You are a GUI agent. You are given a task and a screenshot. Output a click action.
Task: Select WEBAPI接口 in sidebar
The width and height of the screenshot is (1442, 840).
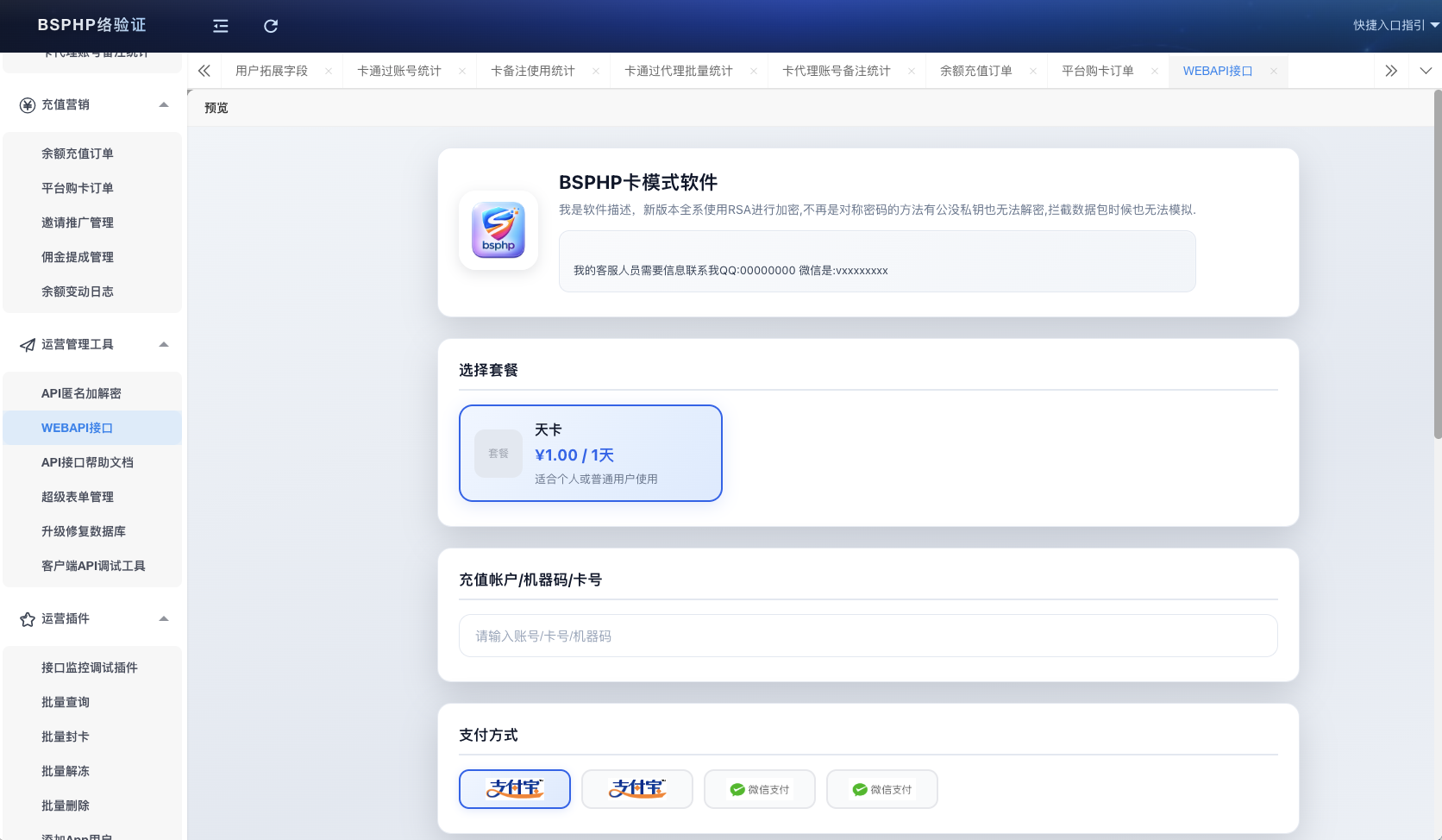click(x=92, y=428)
